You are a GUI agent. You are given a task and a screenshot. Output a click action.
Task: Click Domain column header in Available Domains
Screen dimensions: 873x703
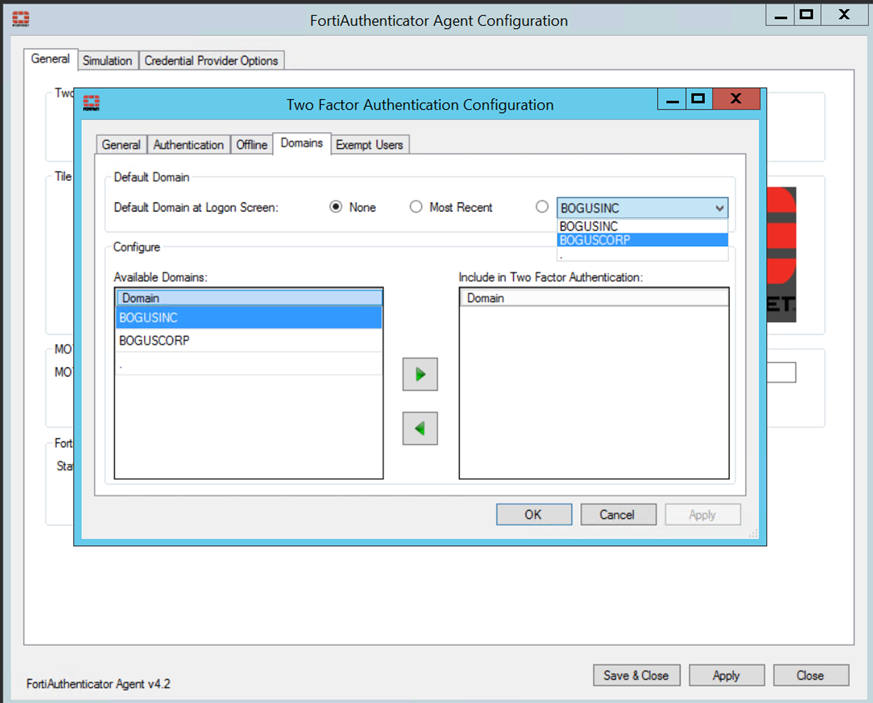(249, 298)
